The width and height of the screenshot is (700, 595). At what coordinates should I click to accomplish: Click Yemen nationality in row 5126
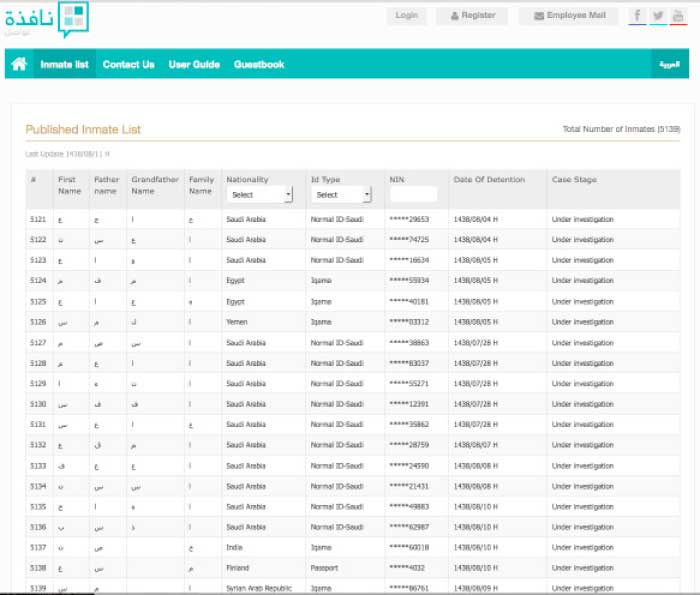(x=237, y=322)
